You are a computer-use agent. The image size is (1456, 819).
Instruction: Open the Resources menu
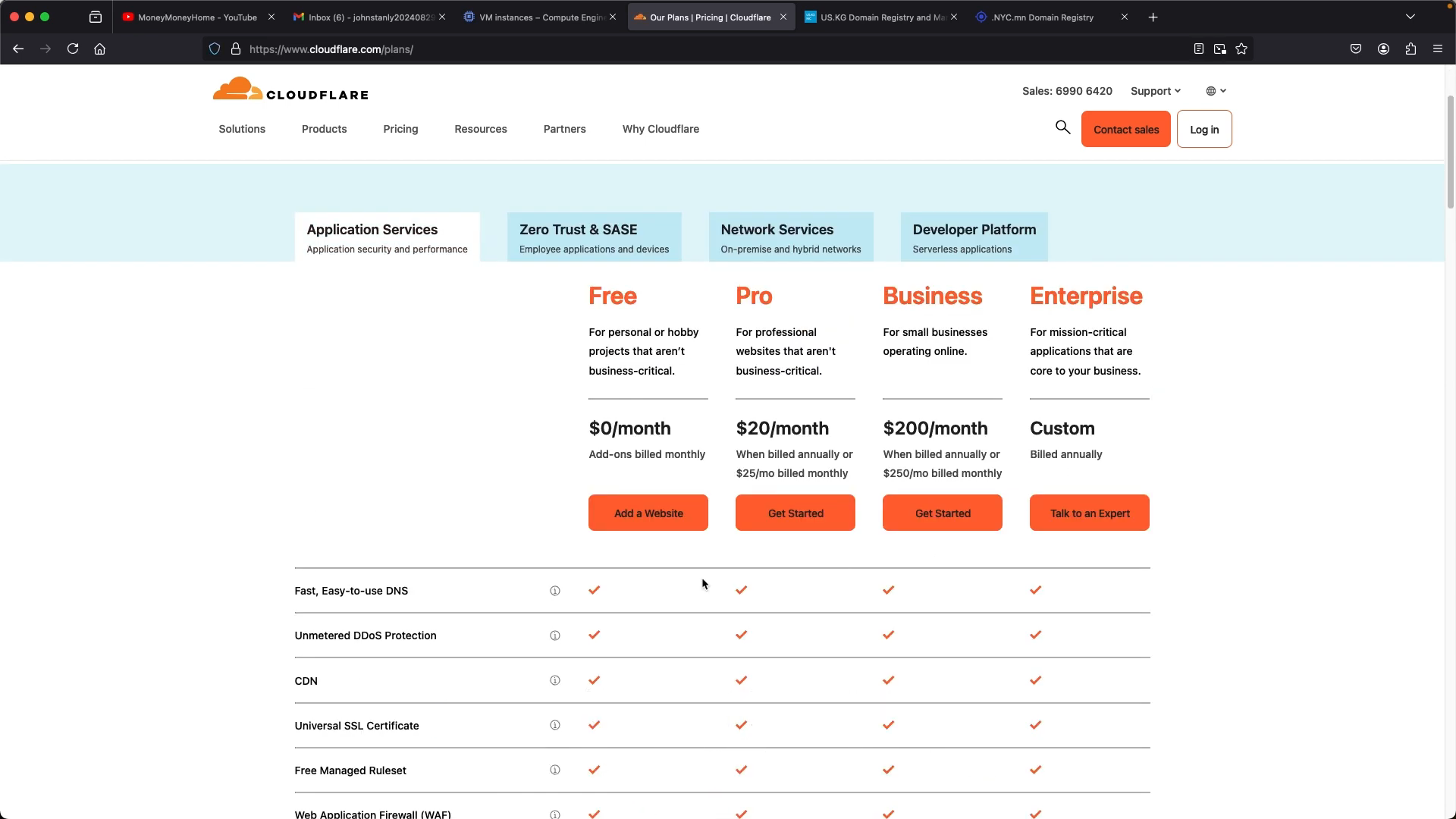(481, 129)
